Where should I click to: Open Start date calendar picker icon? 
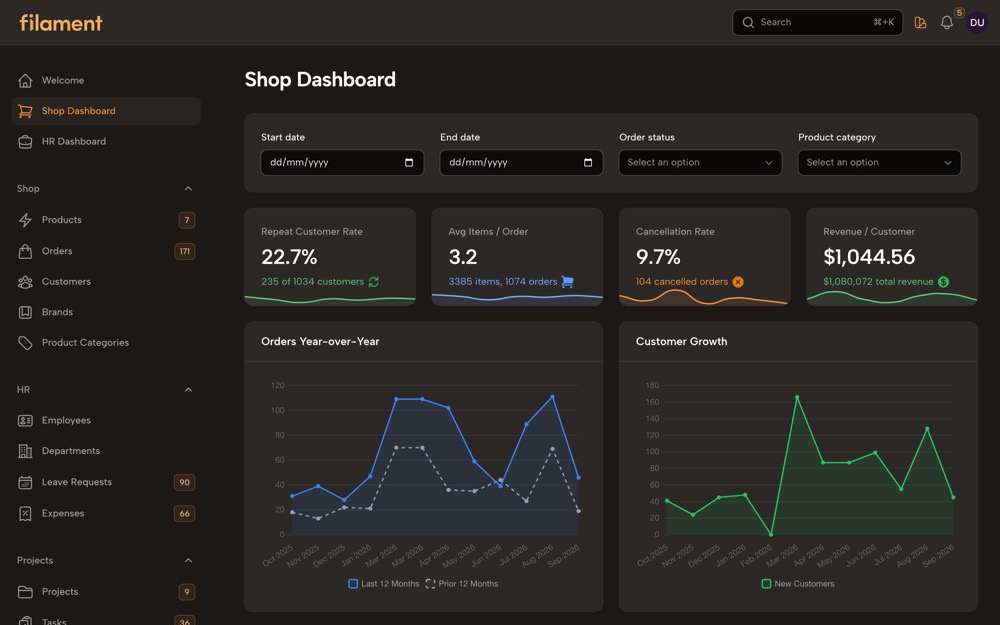(409, 163)
